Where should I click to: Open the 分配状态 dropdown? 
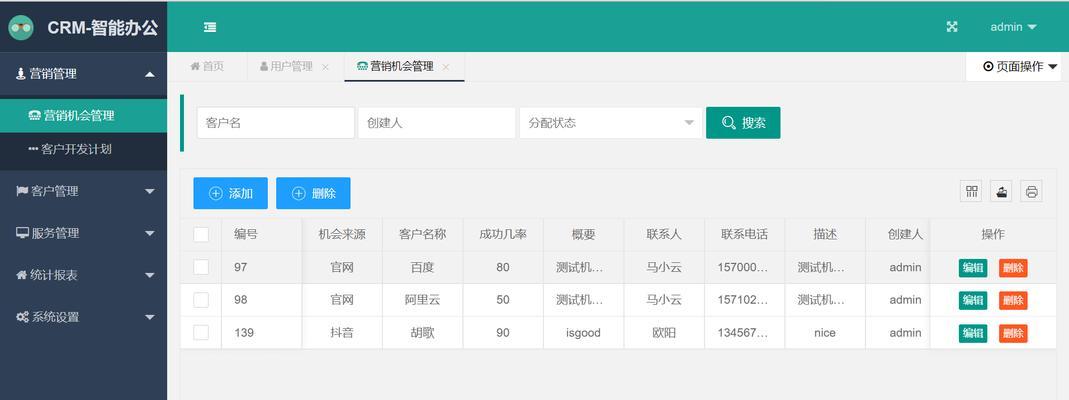click(x=611, y=123)
